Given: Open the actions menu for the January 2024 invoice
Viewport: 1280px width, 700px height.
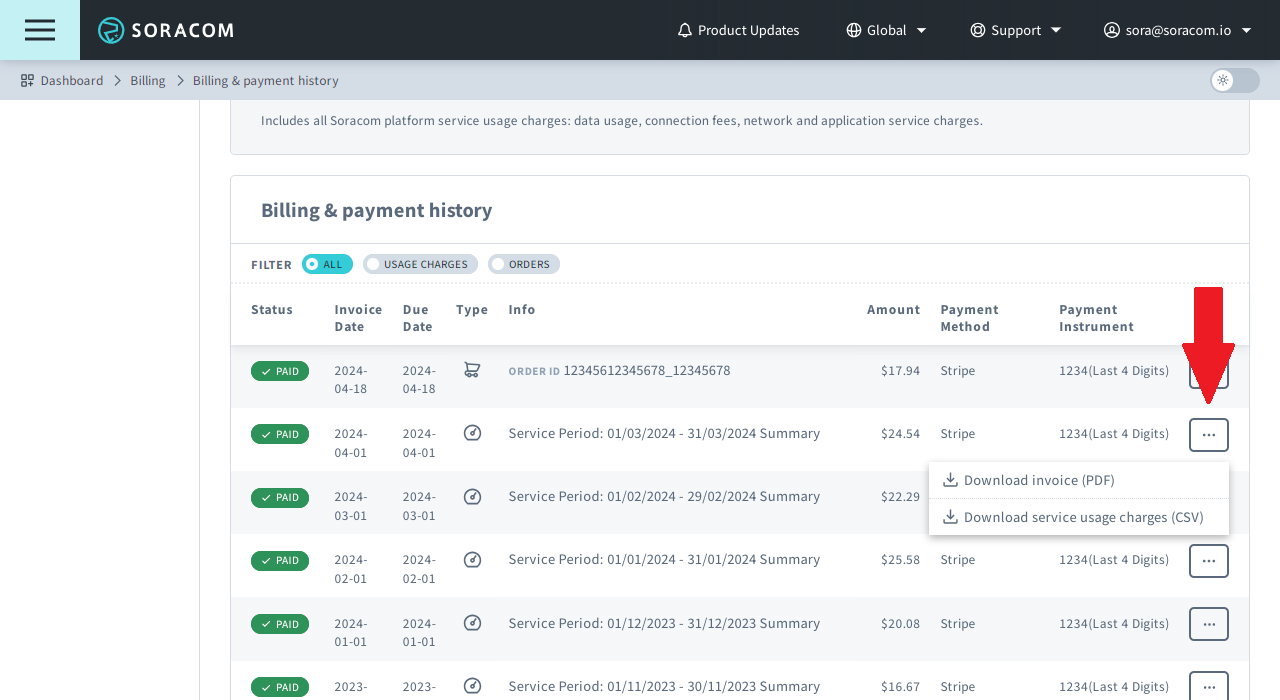Looking at the screenshot, I should (1208, 560).
